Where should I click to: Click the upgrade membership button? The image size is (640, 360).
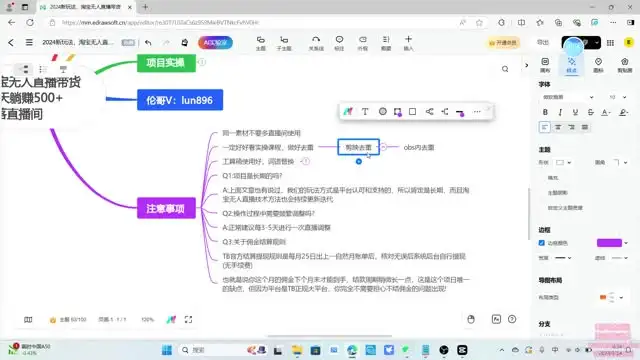[503, 42]
